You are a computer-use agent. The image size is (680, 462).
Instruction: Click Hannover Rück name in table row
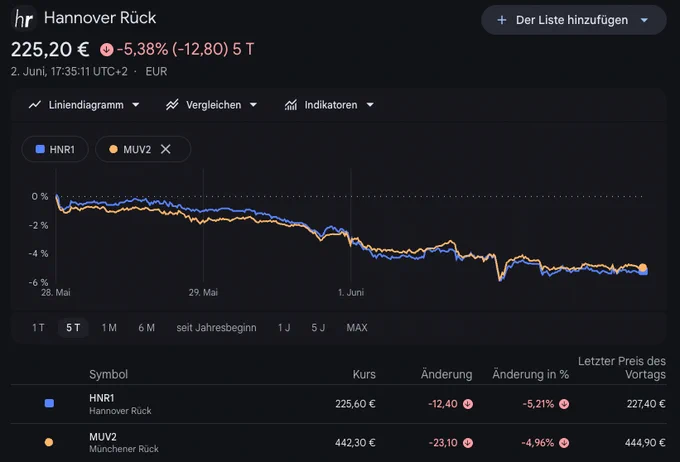[x=120, y=411]
